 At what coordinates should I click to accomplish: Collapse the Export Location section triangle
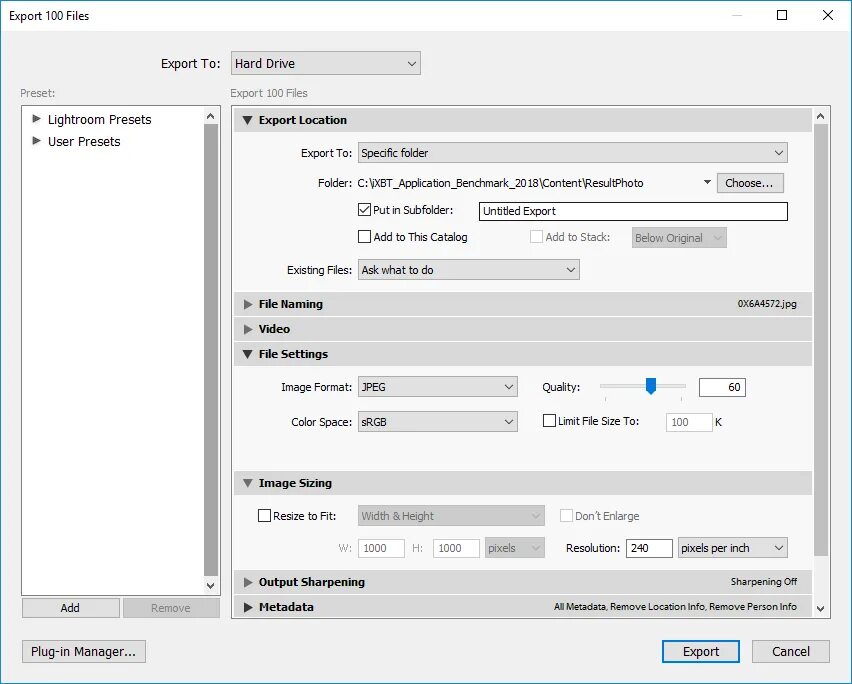(x=247, y=120)
